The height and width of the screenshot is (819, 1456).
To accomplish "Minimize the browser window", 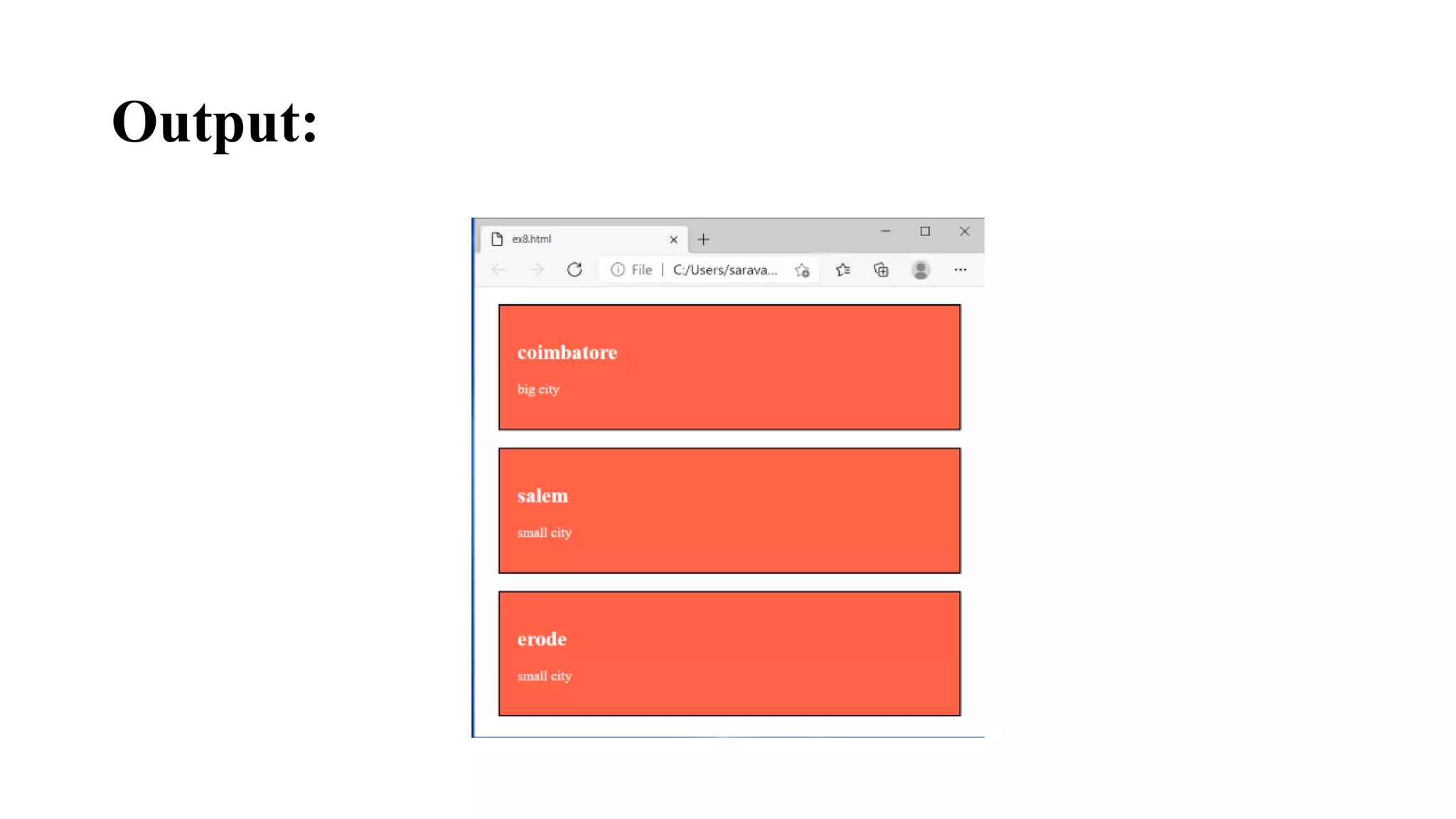I will point(886,231).
